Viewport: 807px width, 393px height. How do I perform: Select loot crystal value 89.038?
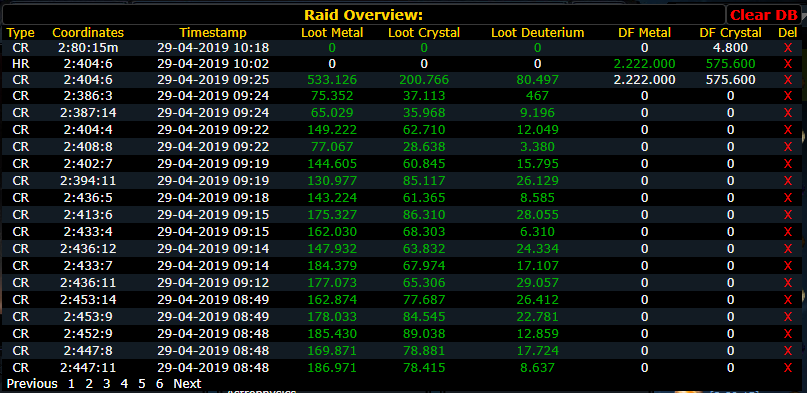click(x=424, y=333)
